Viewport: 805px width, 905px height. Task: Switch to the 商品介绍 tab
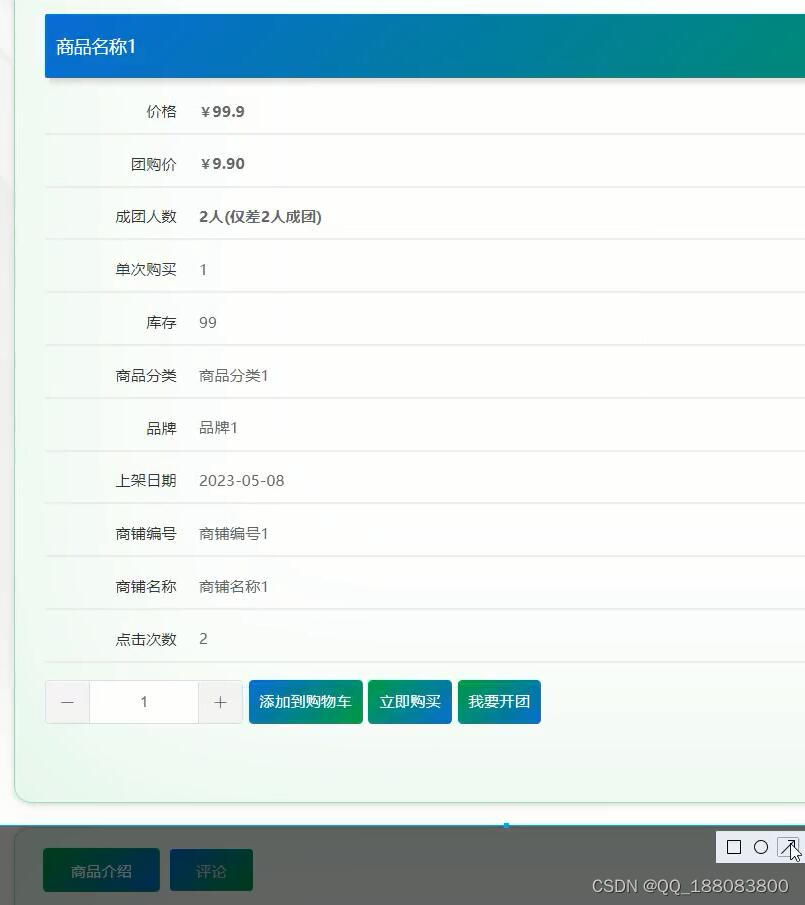click(x=100, y=870)
